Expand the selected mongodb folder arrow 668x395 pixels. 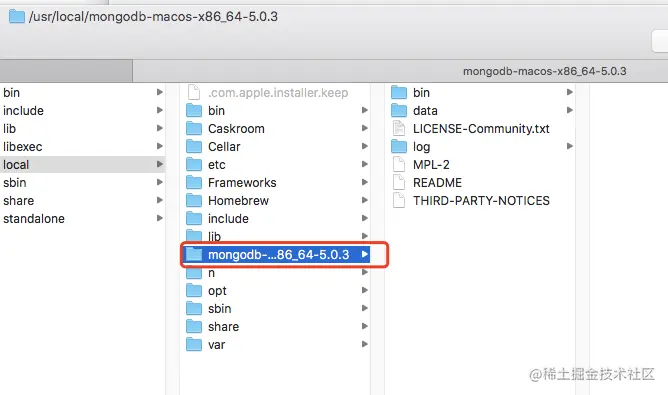click(x=365, y=254)
